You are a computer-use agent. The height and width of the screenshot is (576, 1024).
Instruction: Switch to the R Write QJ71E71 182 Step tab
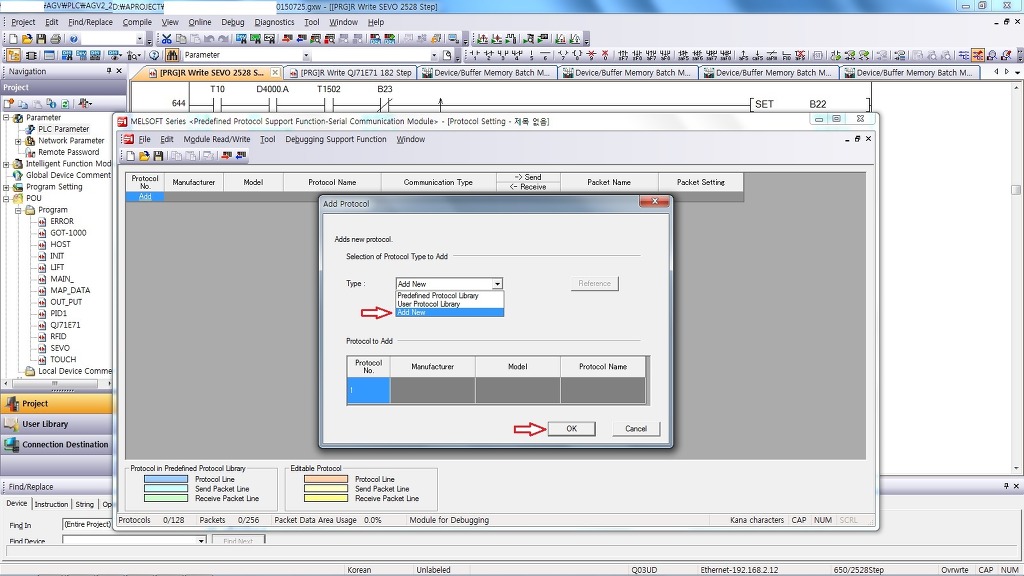tap(350, 73)
